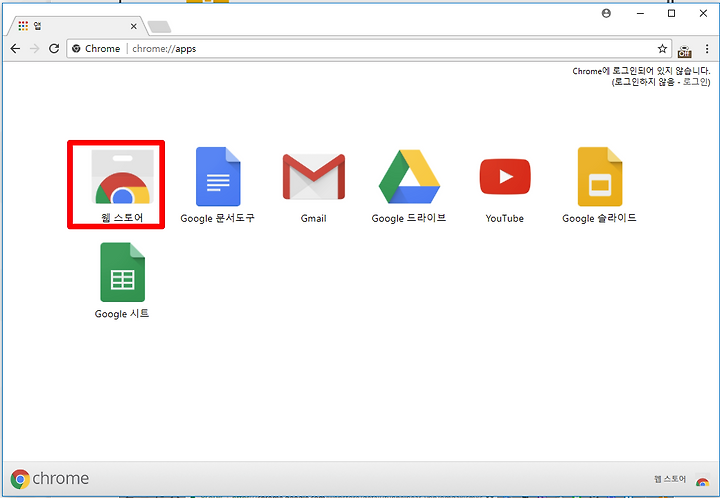
Task: Select the 앱 tab
Action: point(76,26)
